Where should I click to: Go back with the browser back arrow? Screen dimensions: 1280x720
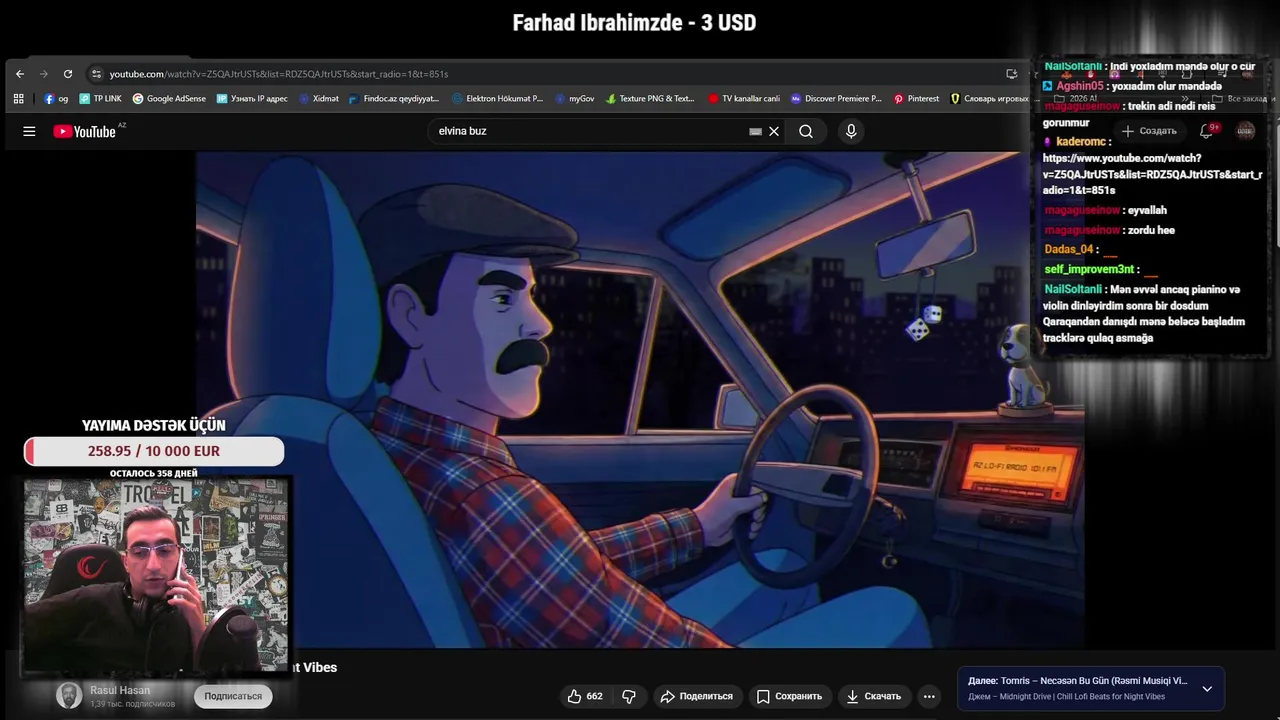(20, 74)
